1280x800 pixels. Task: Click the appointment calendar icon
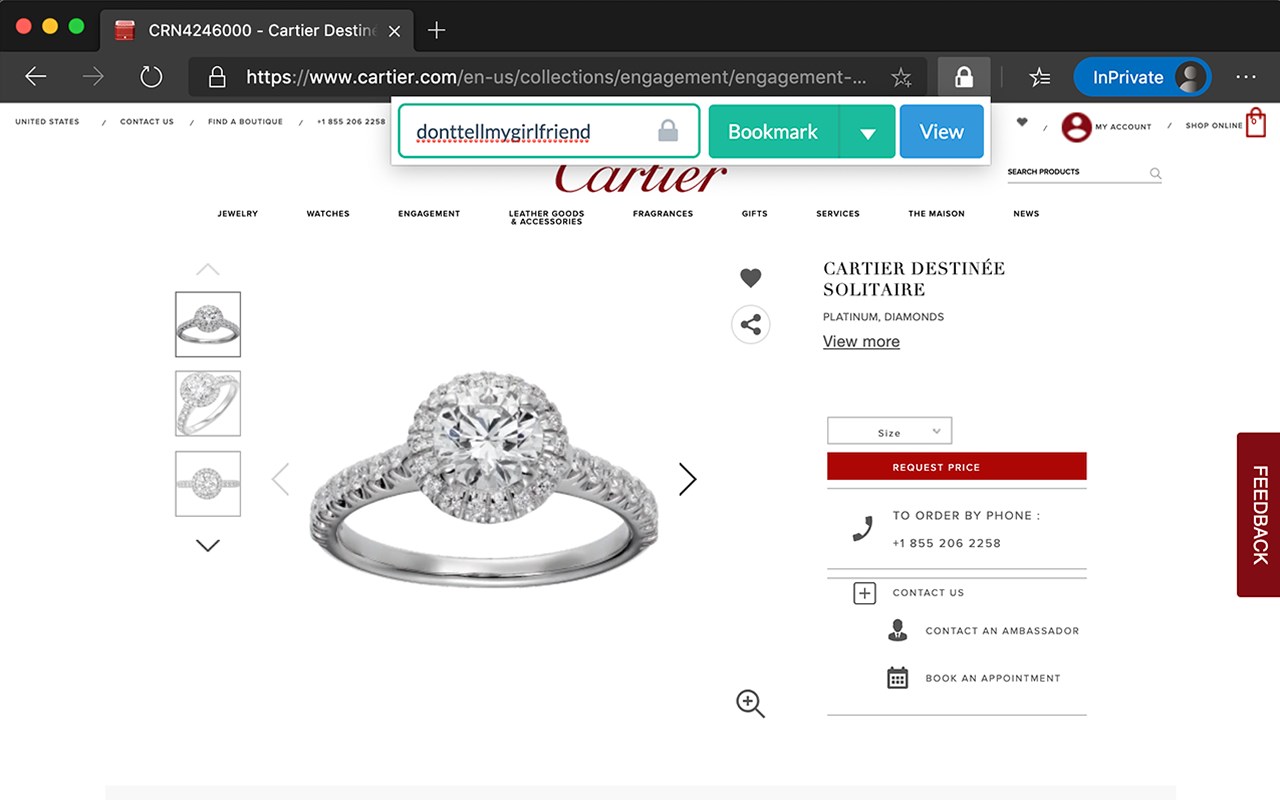pos(898,678)
